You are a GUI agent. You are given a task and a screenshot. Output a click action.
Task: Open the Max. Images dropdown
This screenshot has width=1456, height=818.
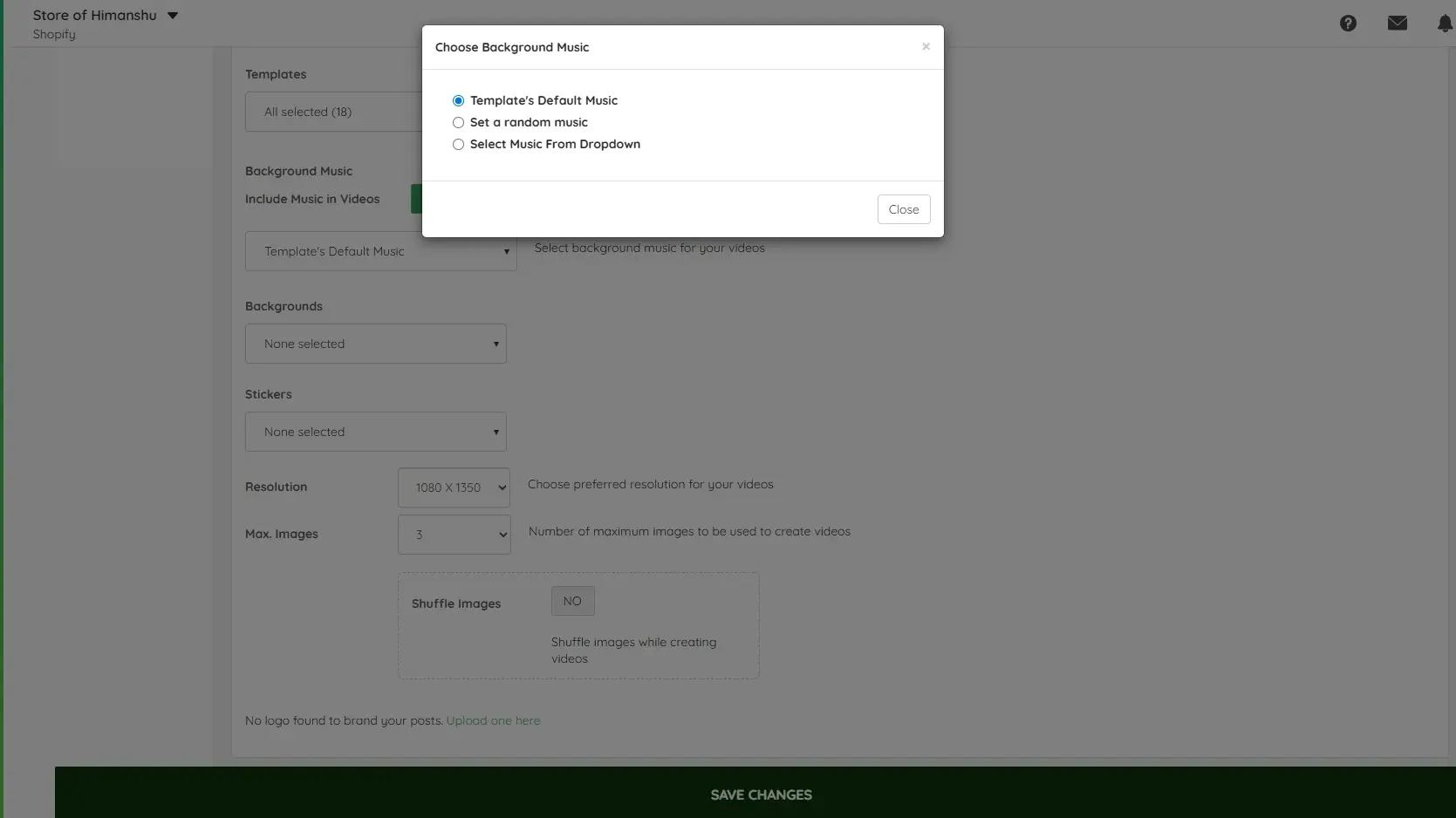tap(454, 535)
